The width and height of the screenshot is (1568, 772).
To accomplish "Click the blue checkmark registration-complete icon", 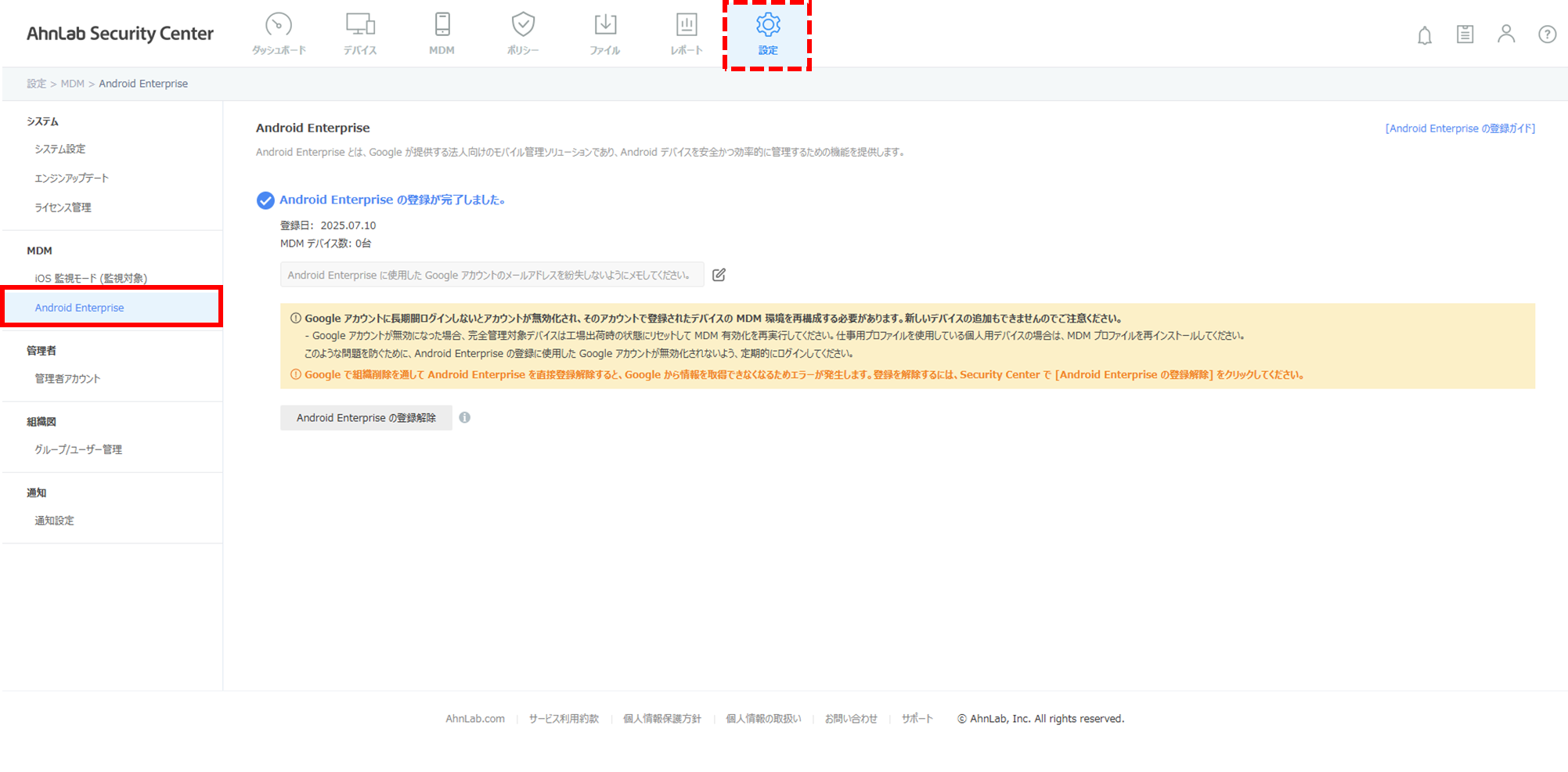I will (265, 200).
